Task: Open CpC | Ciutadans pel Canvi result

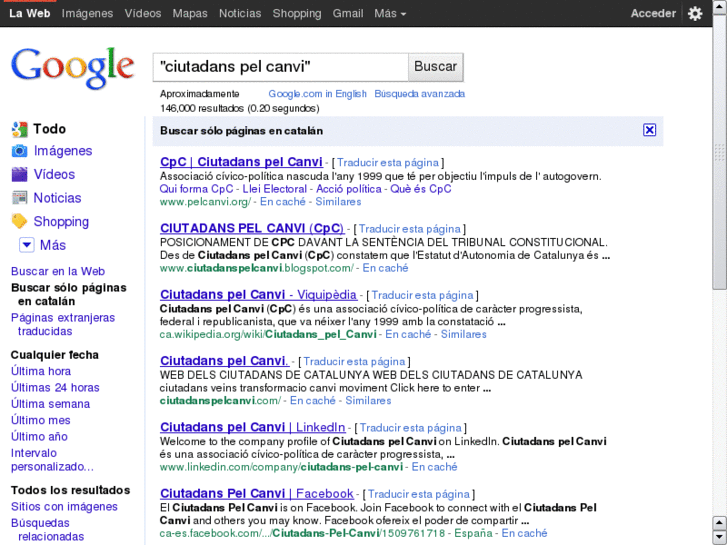Action: point(241,162)
